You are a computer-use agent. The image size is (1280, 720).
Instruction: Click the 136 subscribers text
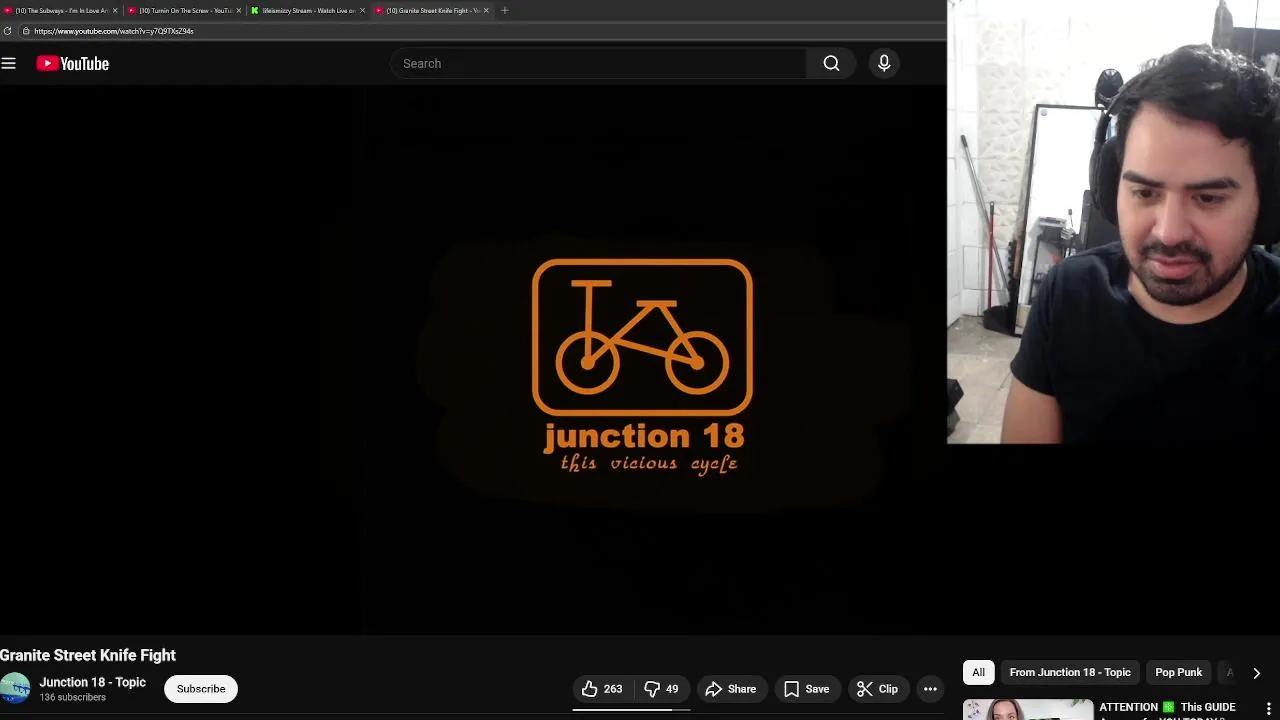(x=72, y=698)
